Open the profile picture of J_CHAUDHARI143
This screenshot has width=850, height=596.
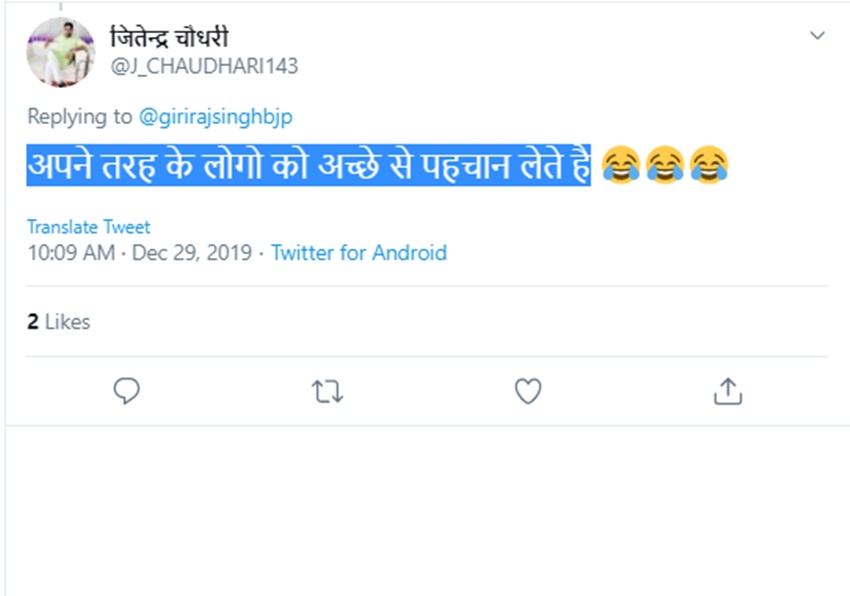coord(60,52)
